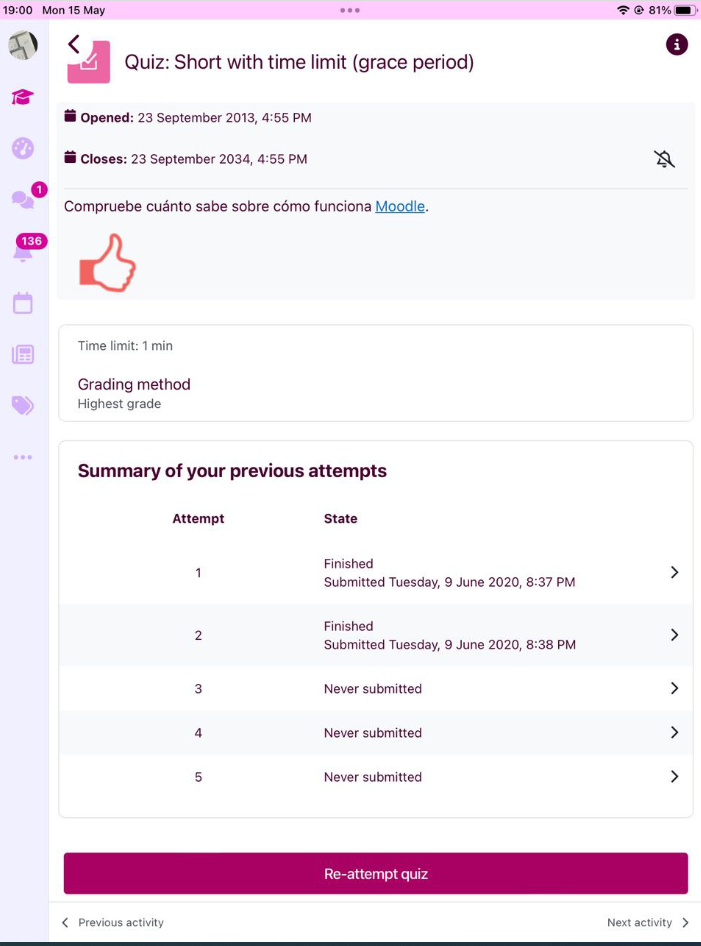Open the Dashboard gauge icon

tap(22, 148)
